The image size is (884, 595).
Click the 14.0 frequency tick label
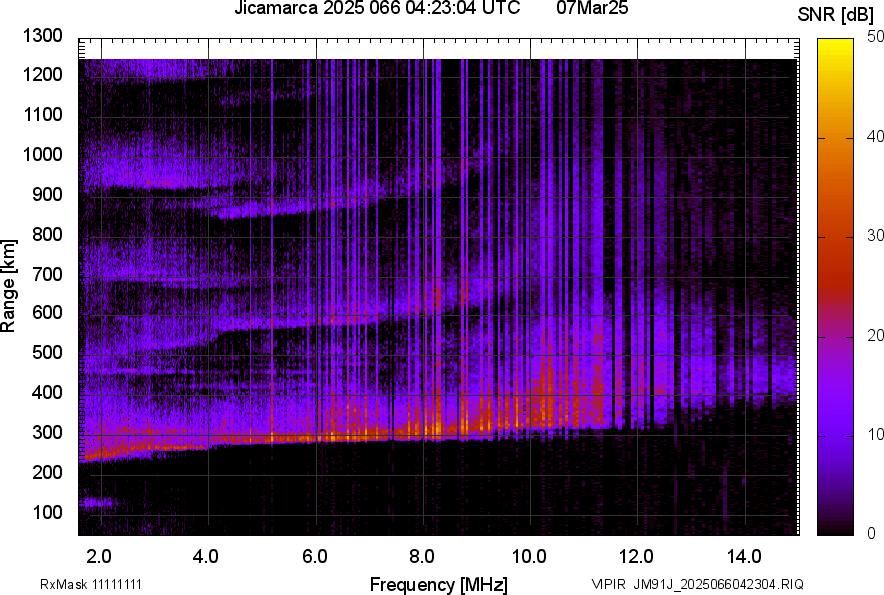743,556
